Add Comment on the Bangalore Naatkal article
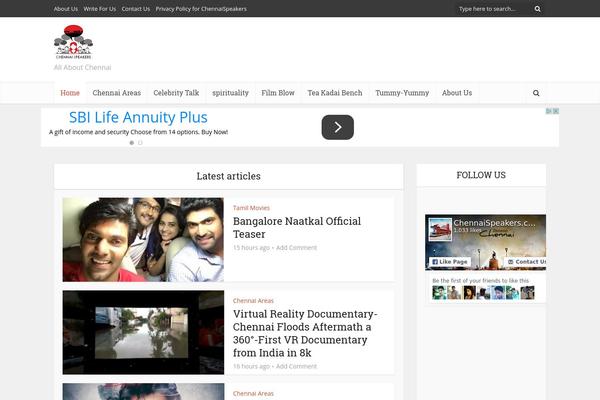Viewport: 600px width, 400px height. (297, 248)
